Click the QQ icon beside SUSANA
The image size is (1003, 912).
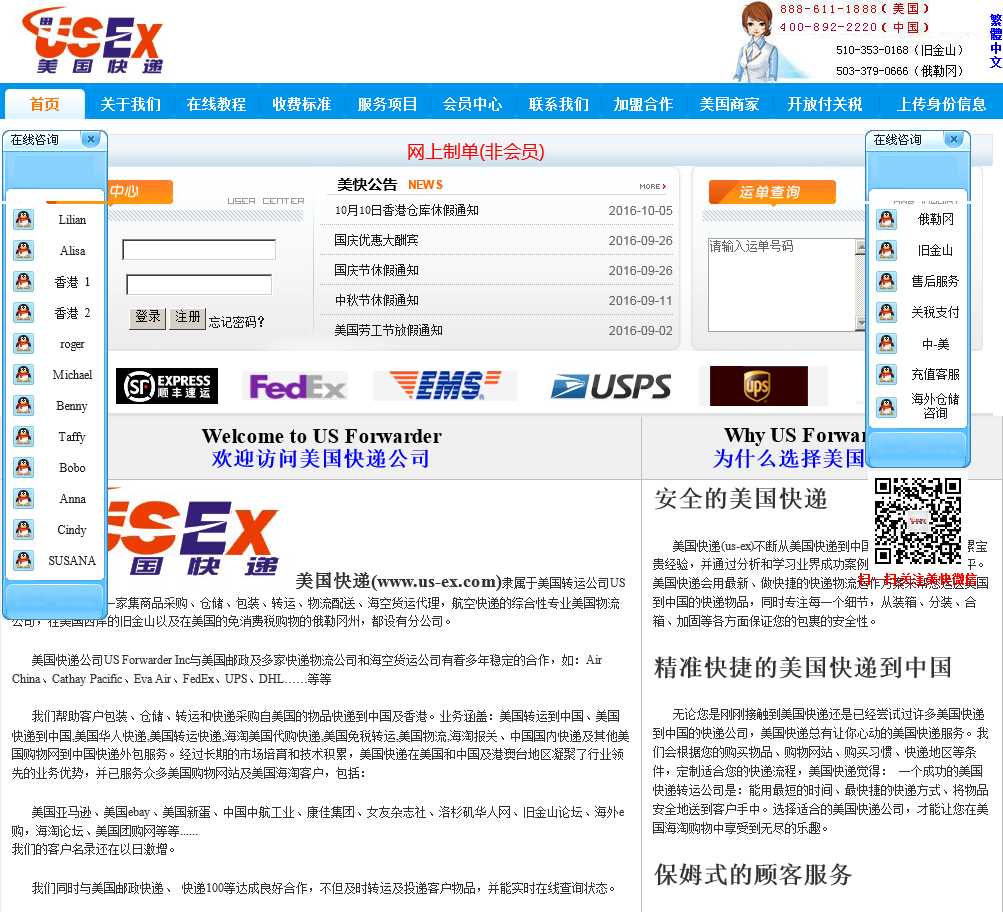24,560
